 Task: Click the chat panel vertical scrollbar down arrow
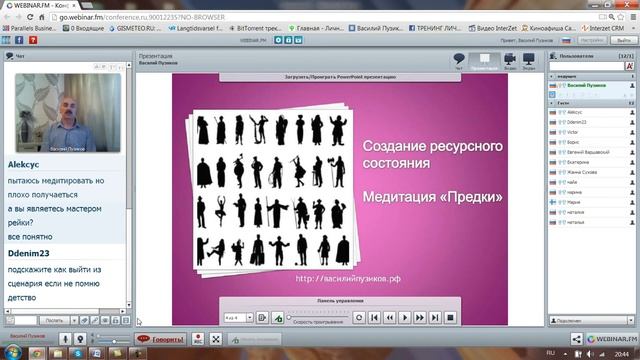(129, 304)
